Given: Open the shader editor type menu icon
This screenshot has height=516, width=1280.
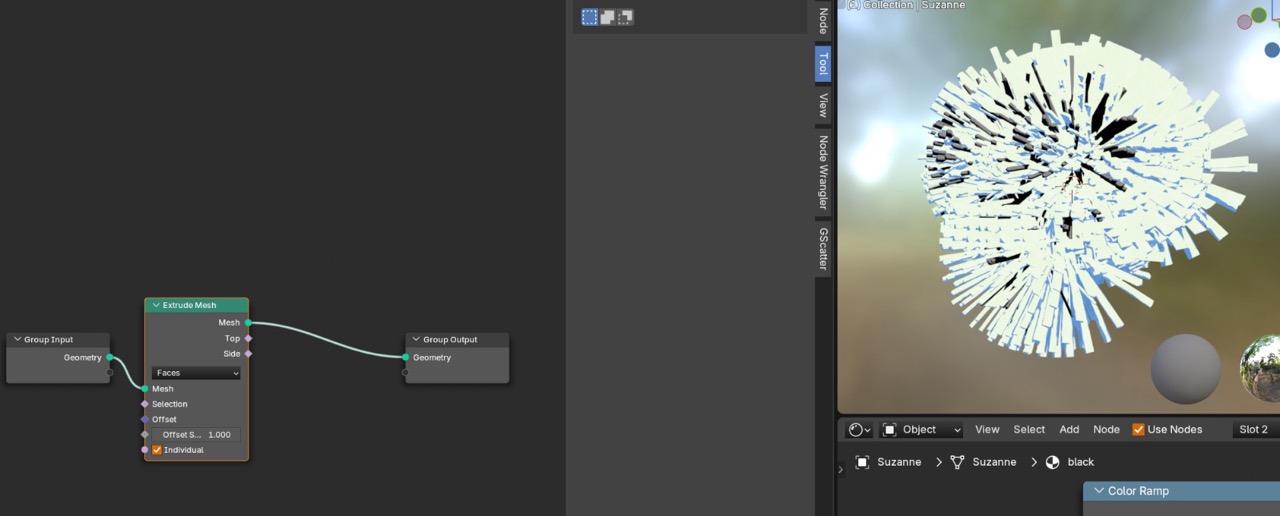Looking at the screenshot, I should [x=859, y=430].
